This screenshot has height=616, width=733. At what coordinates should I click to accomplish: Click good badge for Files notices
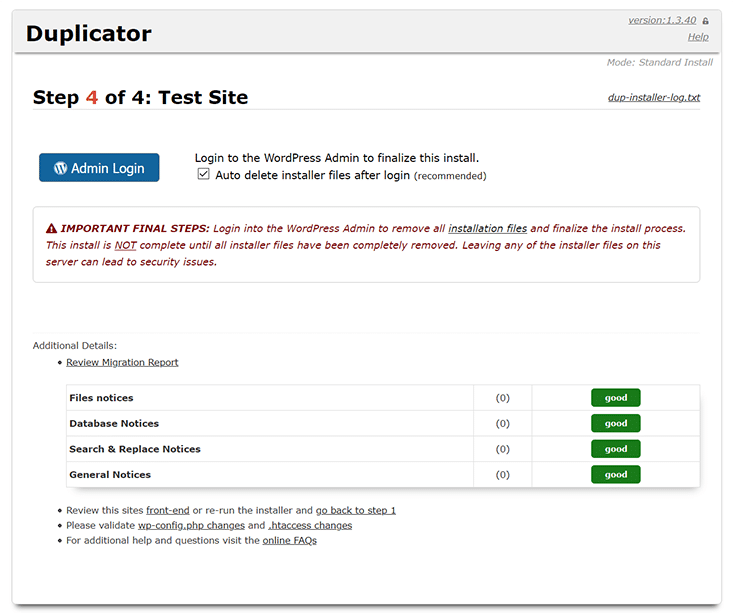(x=616, y=398)
